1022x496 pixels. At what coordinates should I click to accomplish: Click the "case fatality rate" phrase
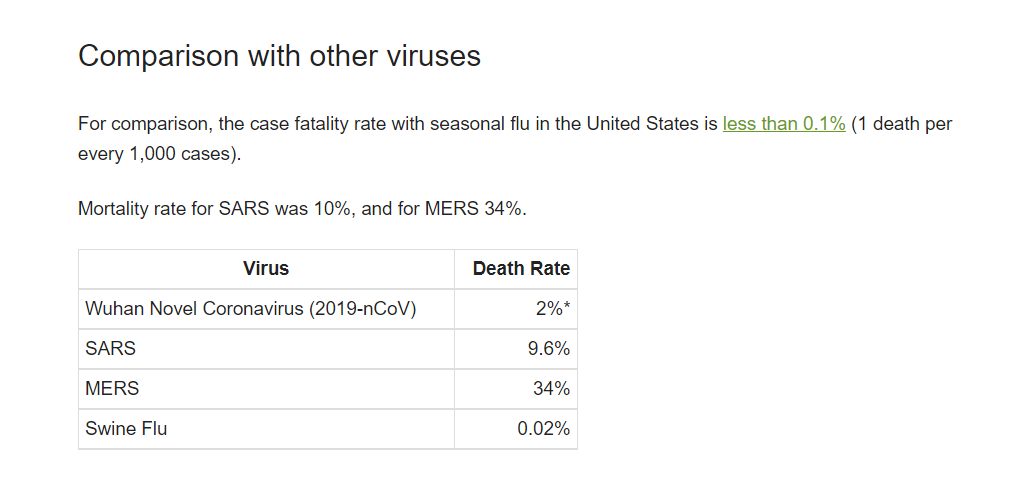point(318,124)
